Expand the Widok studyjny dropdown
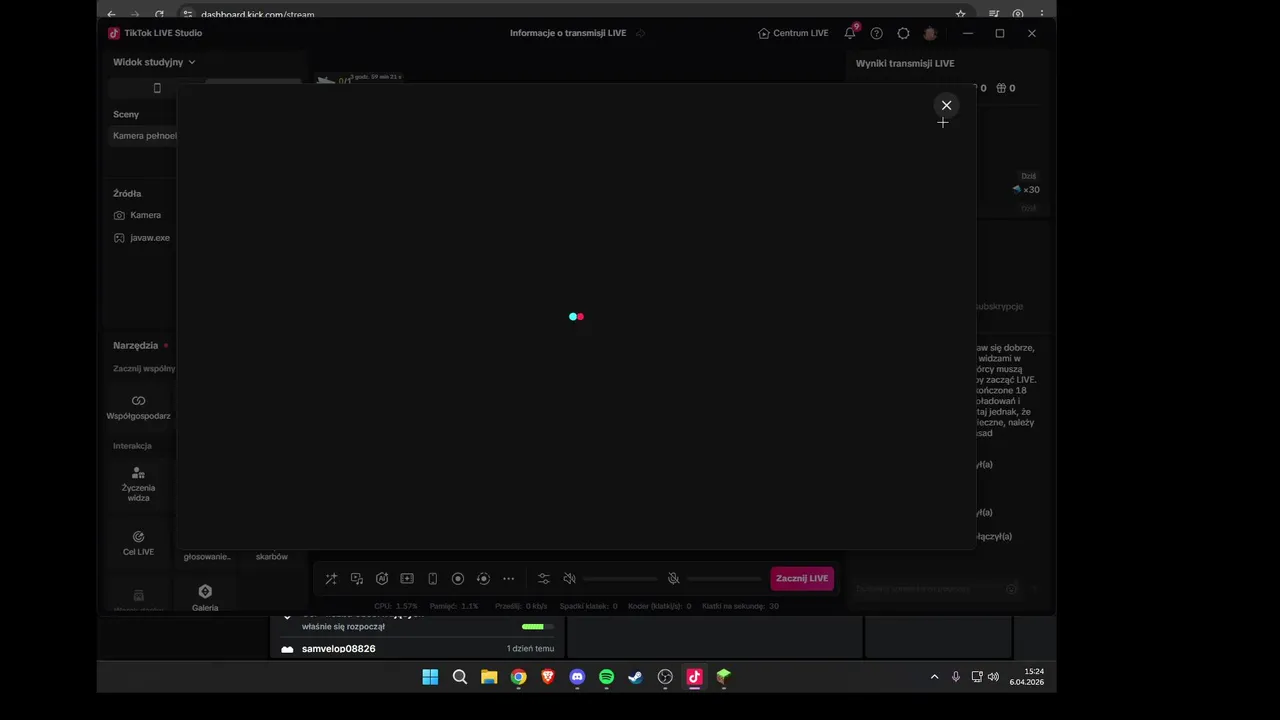This screenshot has height=720, width=1280. click(x=154, y=62)
